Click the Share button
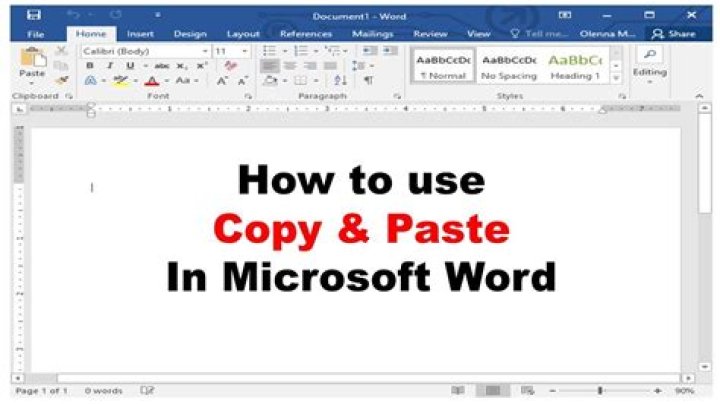This screenshot has width=720, height=404. click(x=674, y=34)
